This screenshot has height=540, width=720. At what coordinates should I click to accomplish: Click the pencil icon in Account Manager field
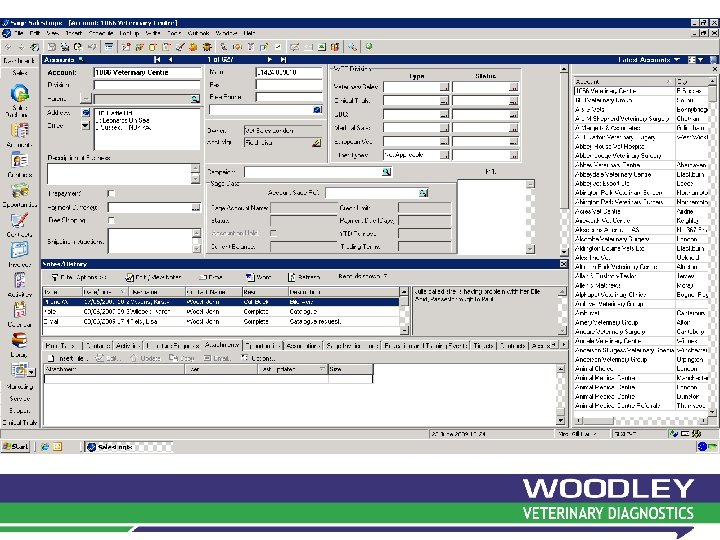316,143
